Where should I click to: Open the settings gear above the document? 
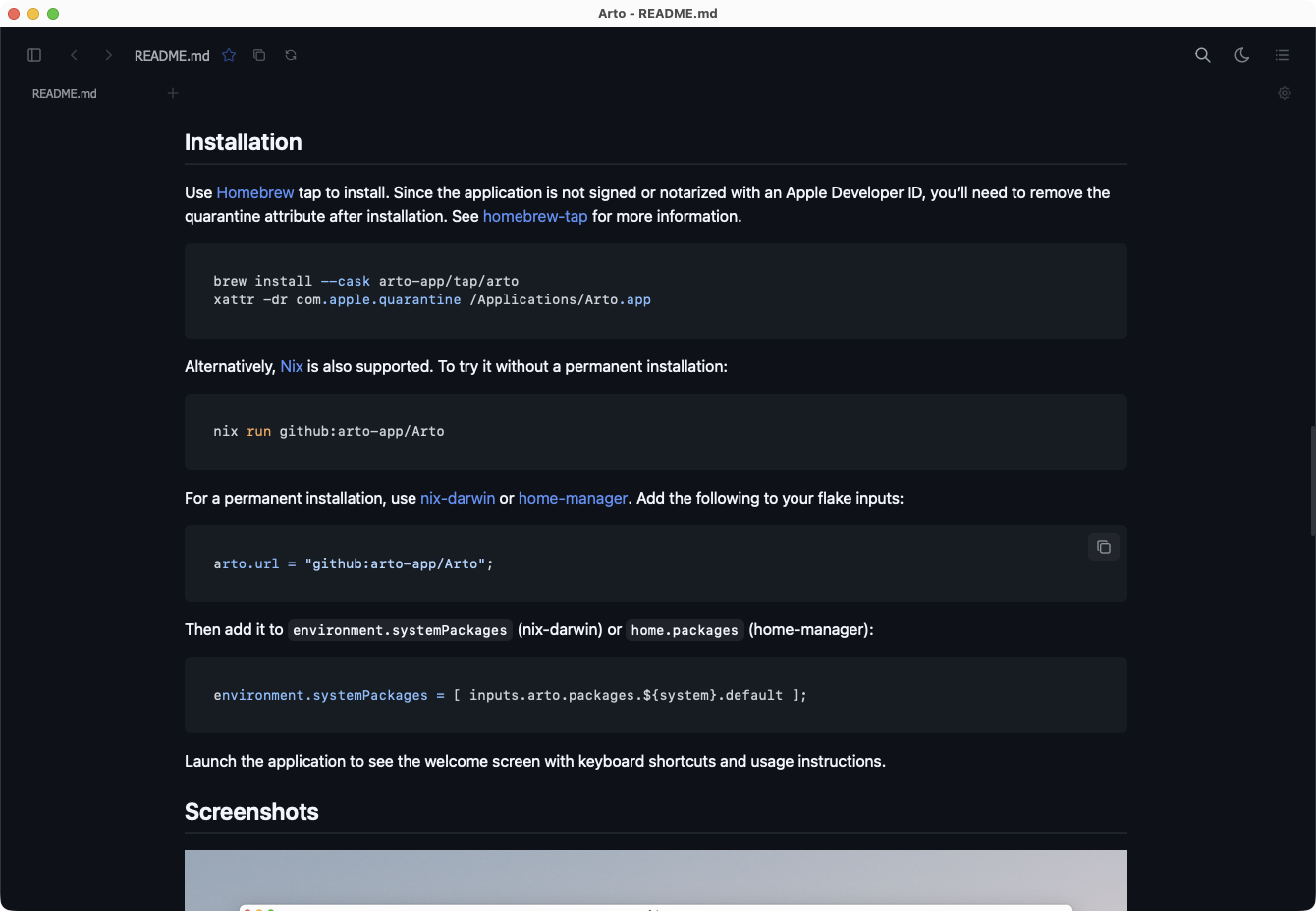click(1285, 93)
